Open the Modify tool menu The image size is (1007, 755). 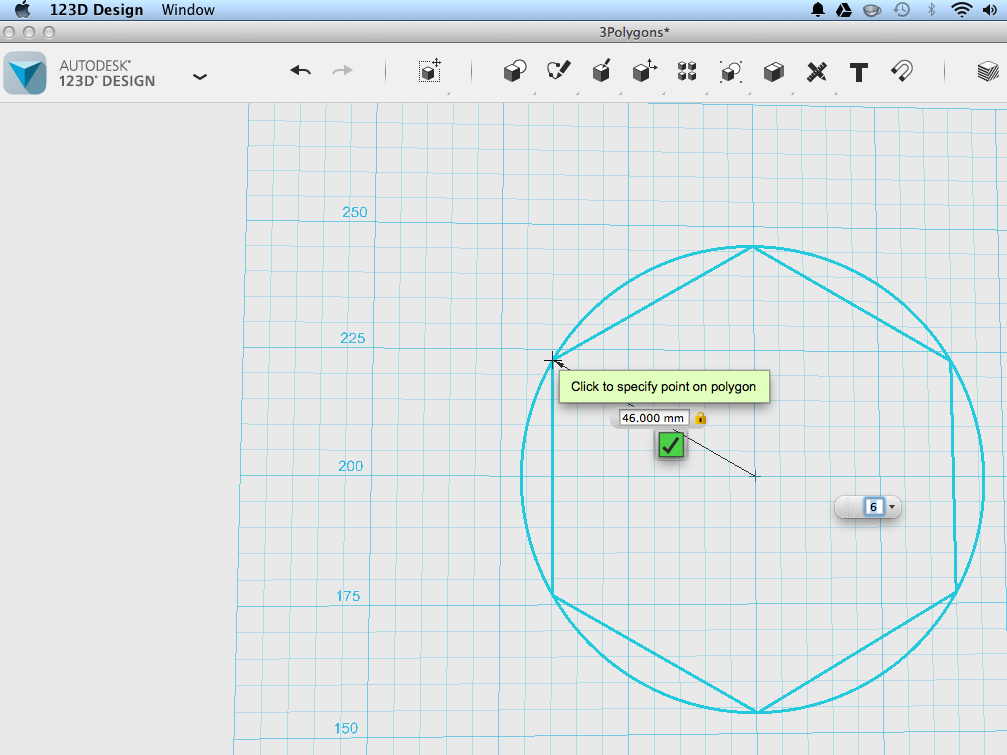click(644, 71)
